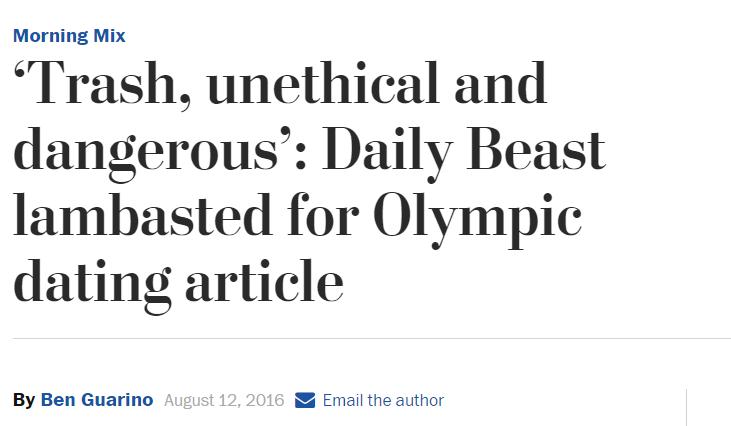Click the blue envelope email icon
Image resolution: width=731 pixels, height=426 pixels.
tap(305, 400)
